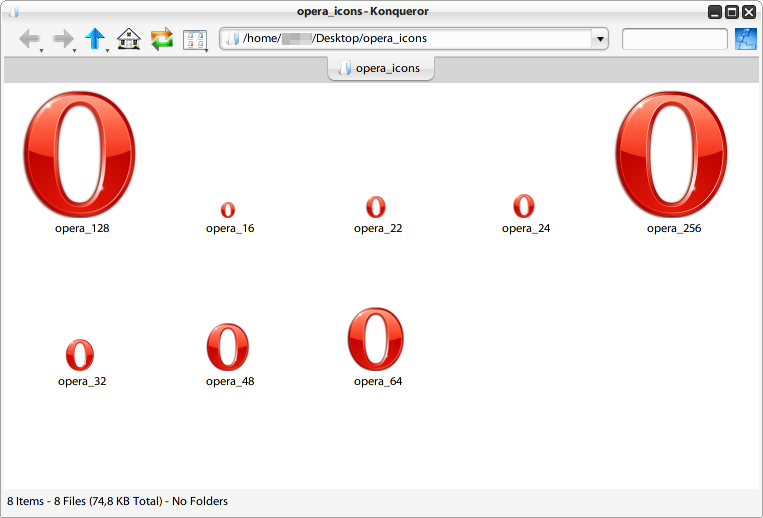Click the opera_48 file name label
Image resolution: width=763 pixels, height=518 pixels.
point(230,381)
